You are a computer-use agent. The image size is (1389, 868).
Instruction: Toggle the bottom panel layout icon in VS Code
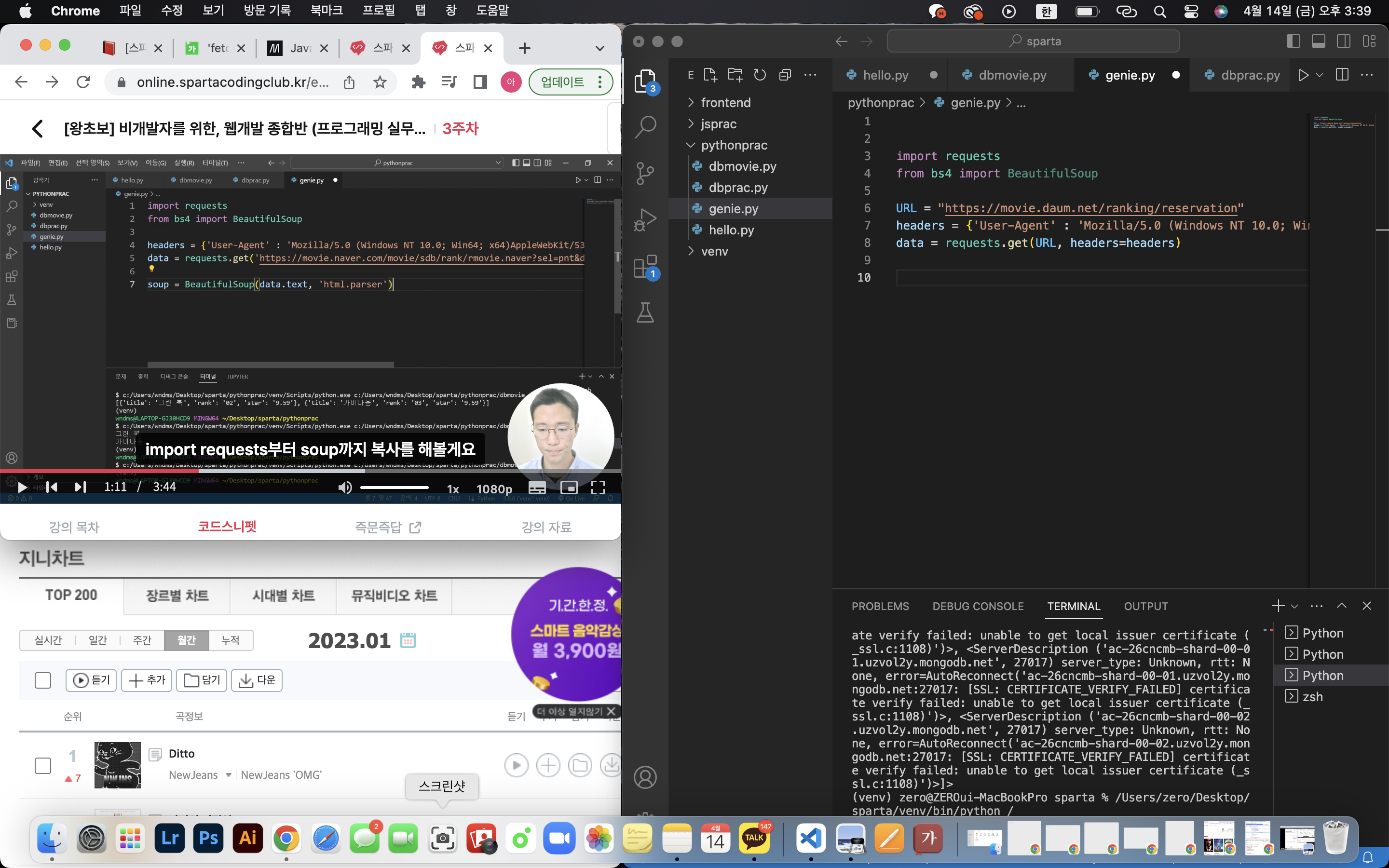[x=1319, y=41]
